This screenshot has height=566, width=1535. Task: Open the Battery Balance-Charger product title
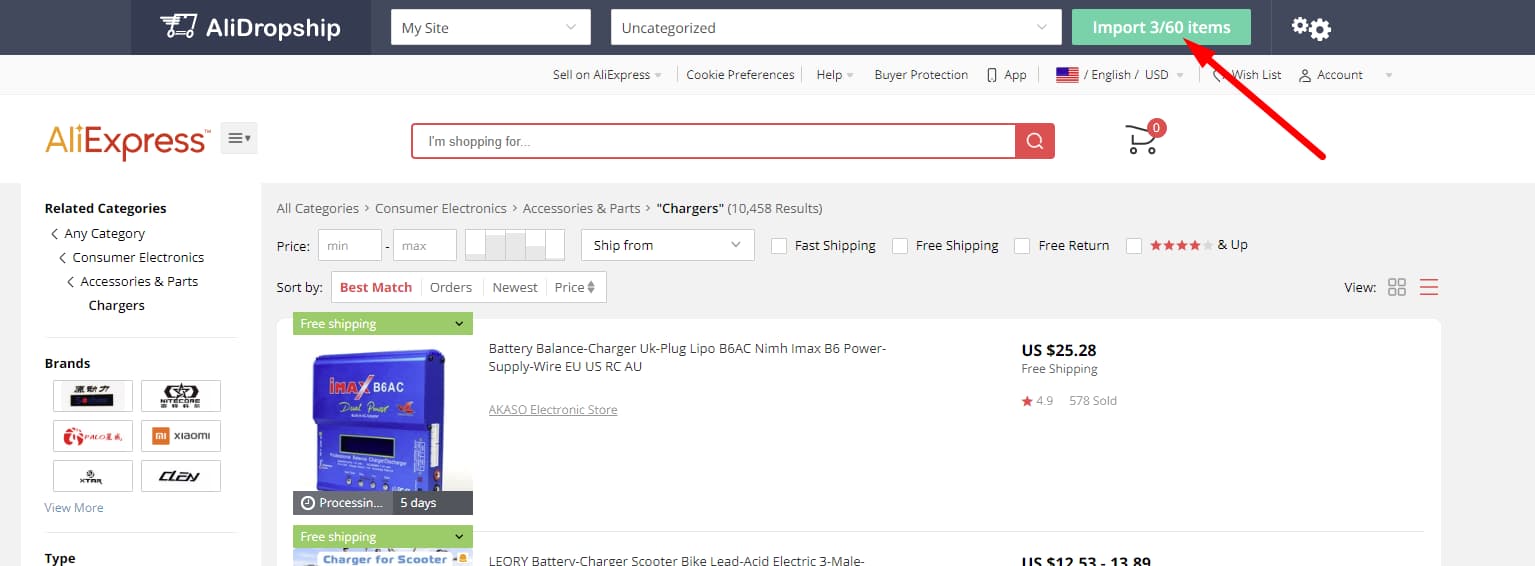coord(687,358)
